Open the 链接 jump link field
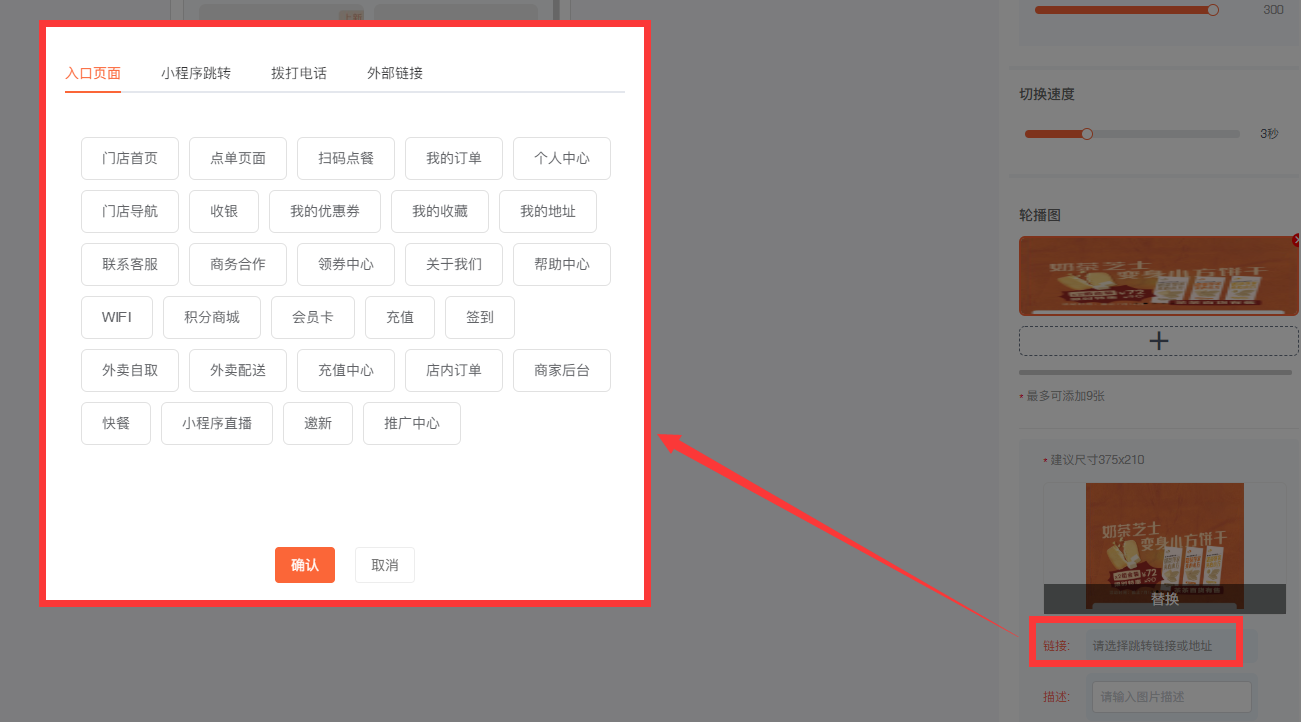1301x722 pixels. 1170,646
